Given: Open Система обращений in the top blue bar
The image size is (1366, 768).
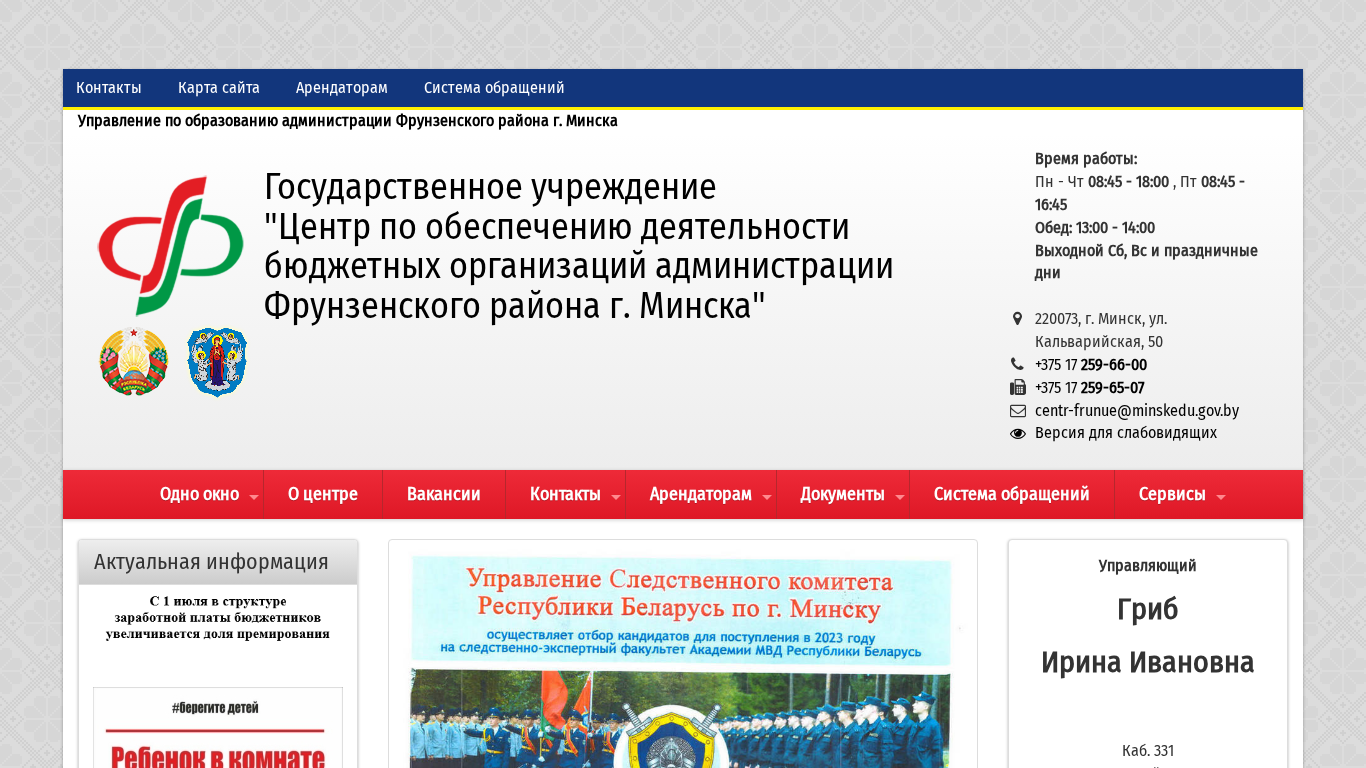Looking at the screenshot, I should [494, 88].
